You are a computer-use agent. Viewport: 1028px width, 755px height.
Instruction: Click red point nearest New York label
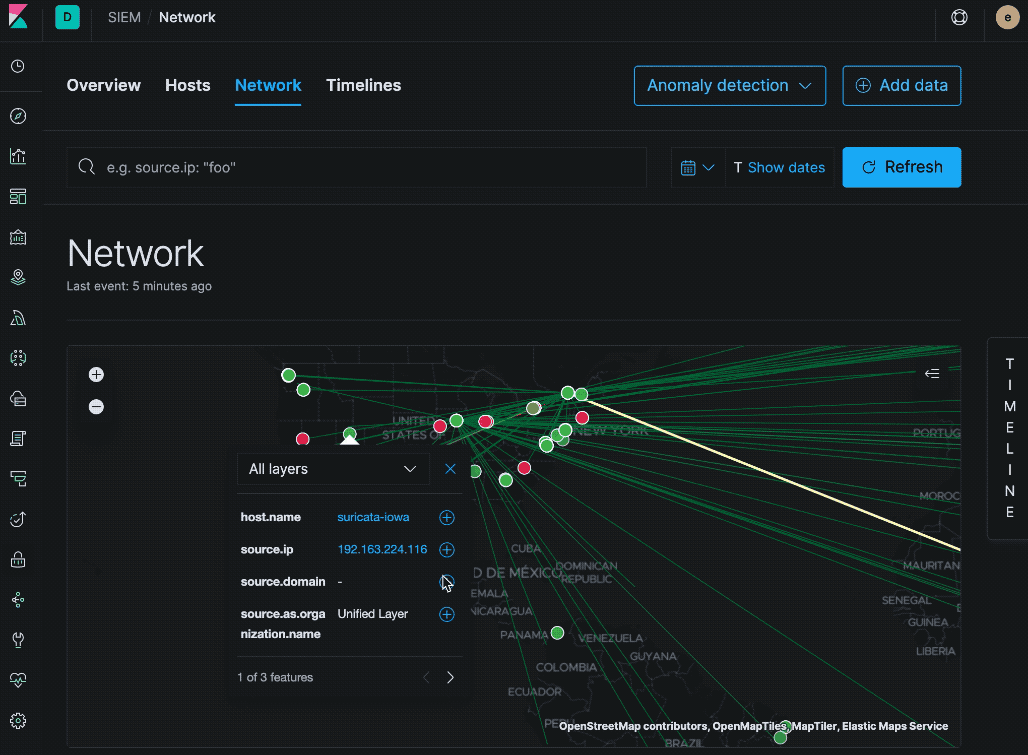point(582,417)
